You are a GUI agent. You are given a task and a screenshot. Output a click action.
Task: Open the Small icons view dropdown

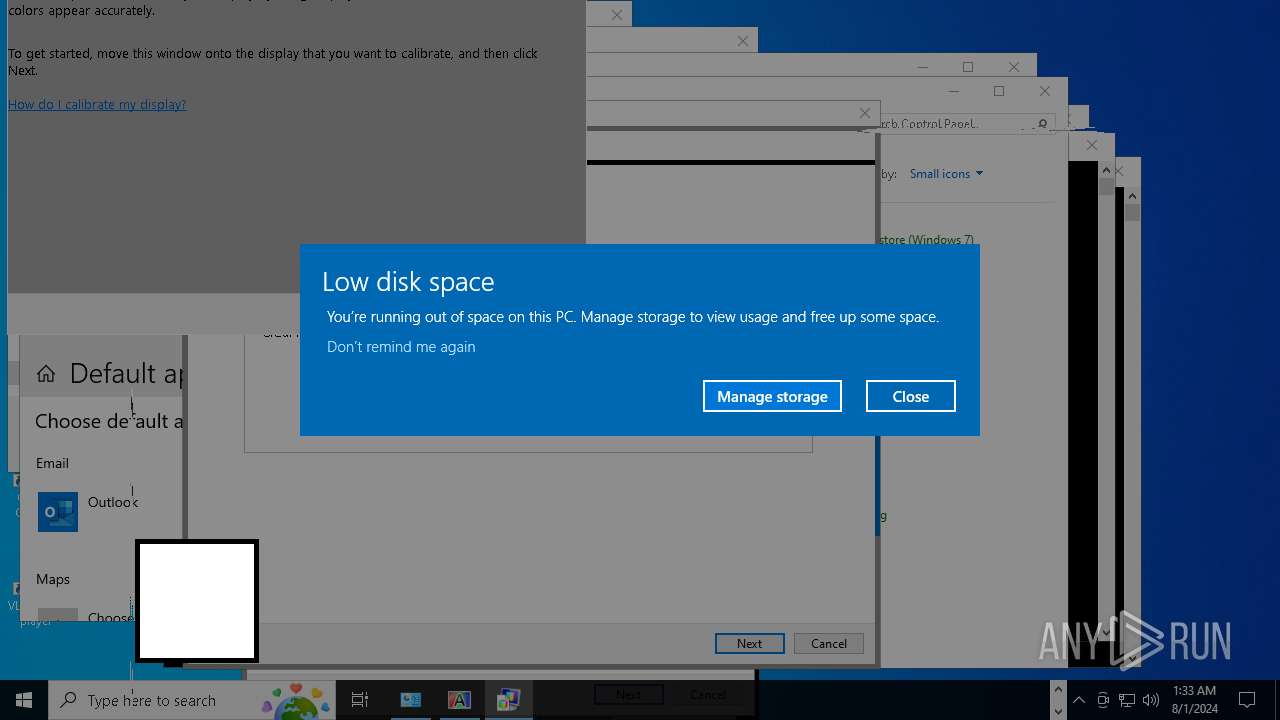946,173
